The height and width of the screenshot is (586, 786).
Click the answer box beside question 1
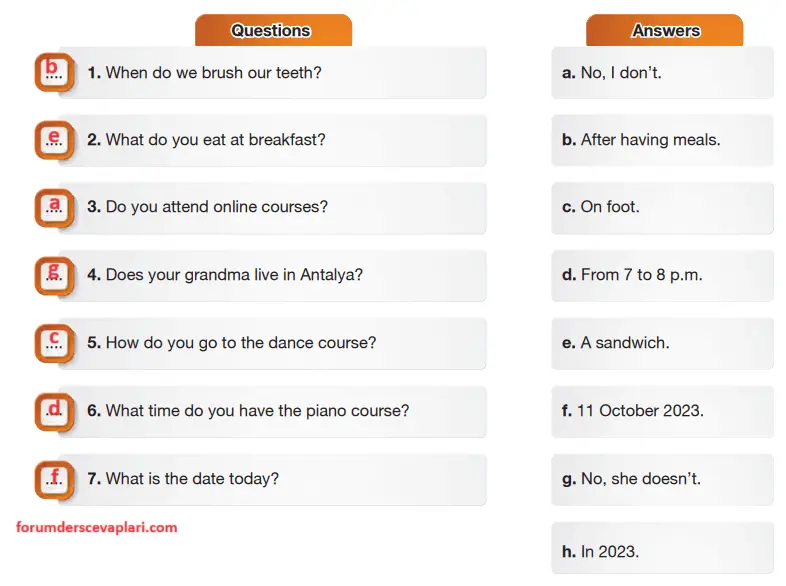point(53,72)
